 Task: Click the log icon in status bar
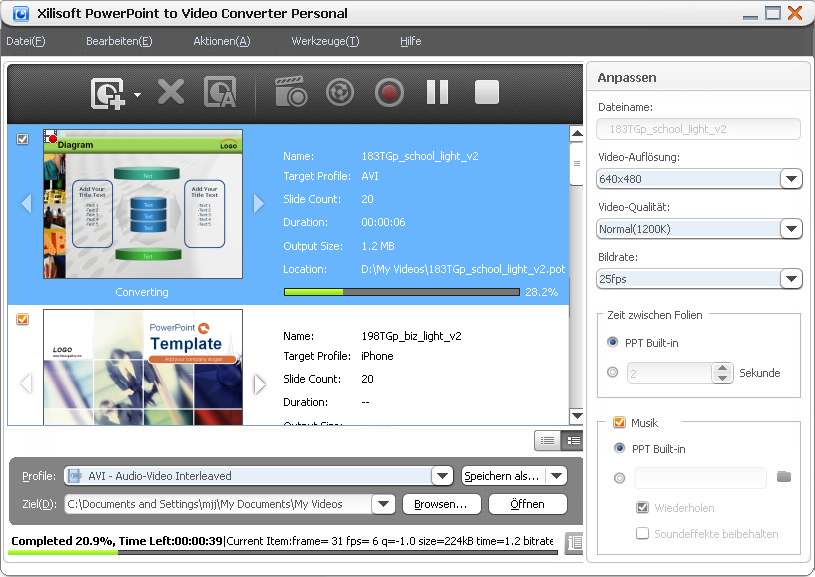(x=574, y=543)
